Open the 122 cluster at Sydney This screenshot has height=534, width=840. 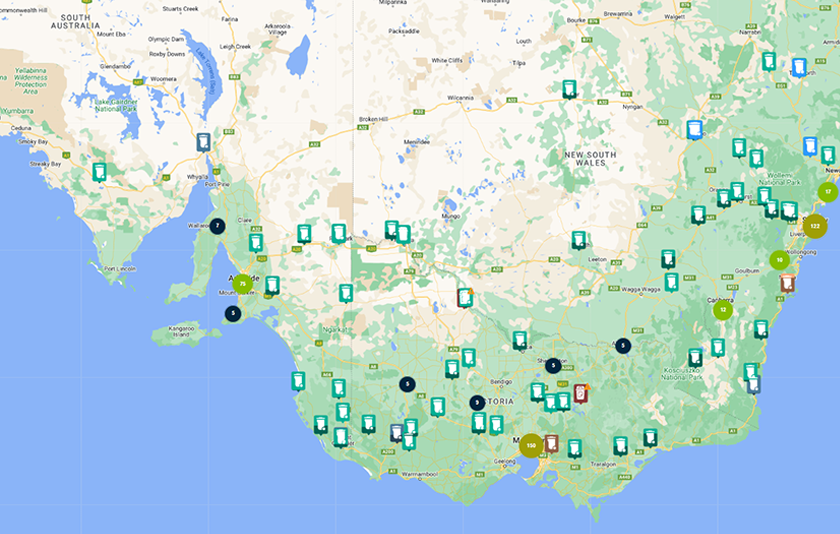tap(815, 226)
